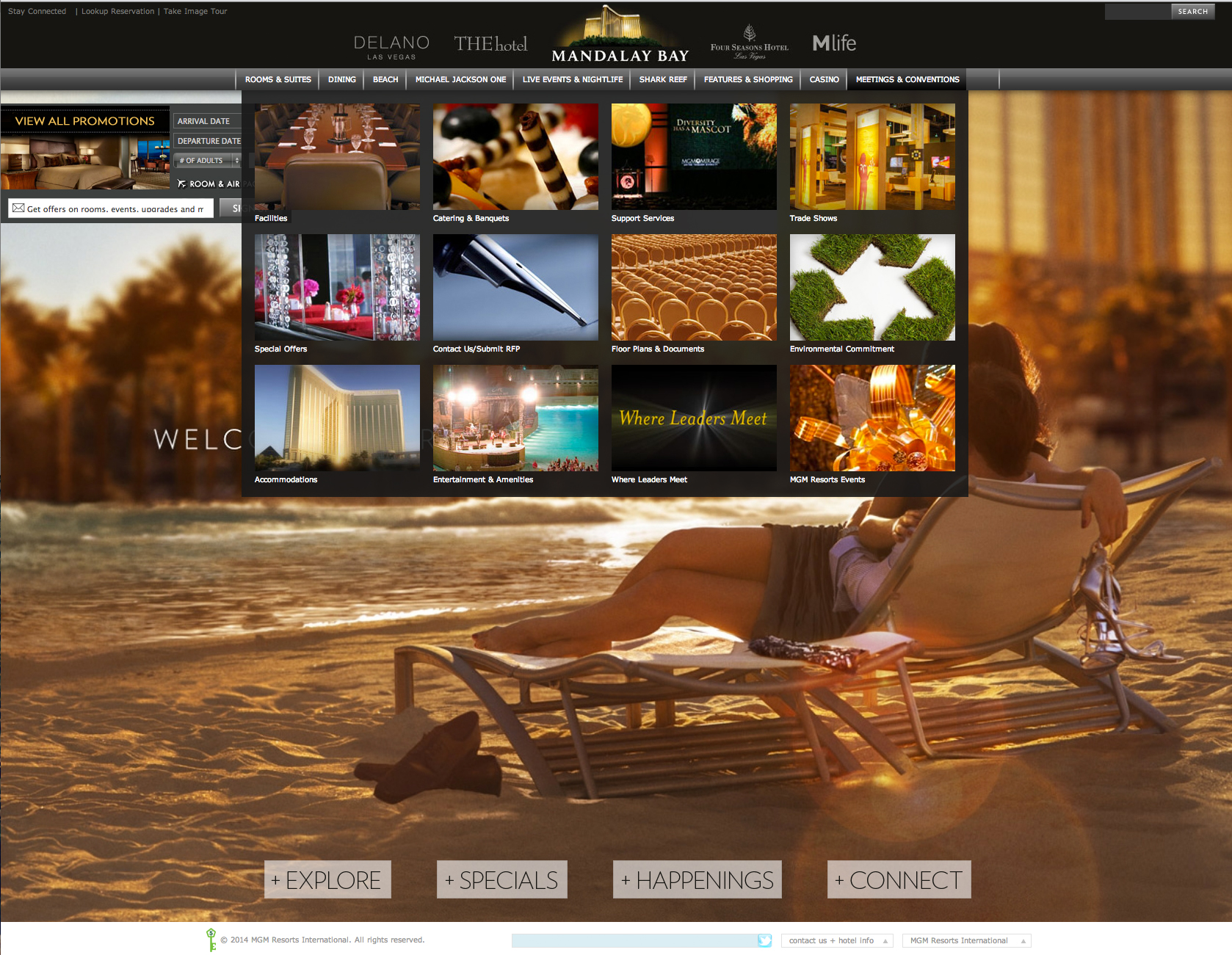Open the Dining menu
The width and height of the screenshot is (1232, 955).
point(342,79)
